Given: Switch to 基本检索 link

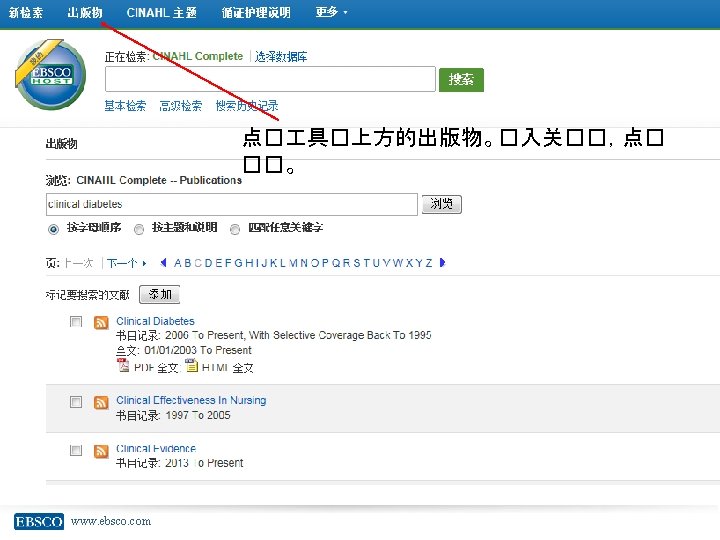Looking at the screenshot, I should click(125, 106).
